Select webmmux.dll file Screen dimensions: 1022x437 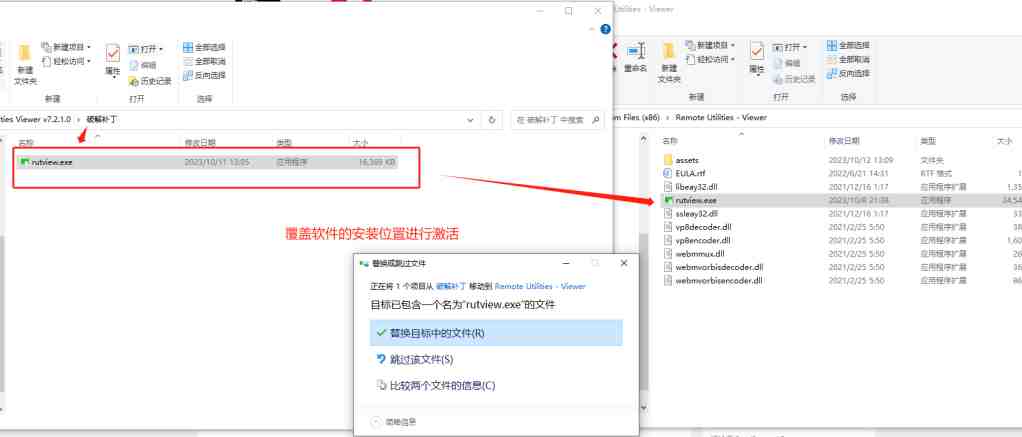pos(699,254)
